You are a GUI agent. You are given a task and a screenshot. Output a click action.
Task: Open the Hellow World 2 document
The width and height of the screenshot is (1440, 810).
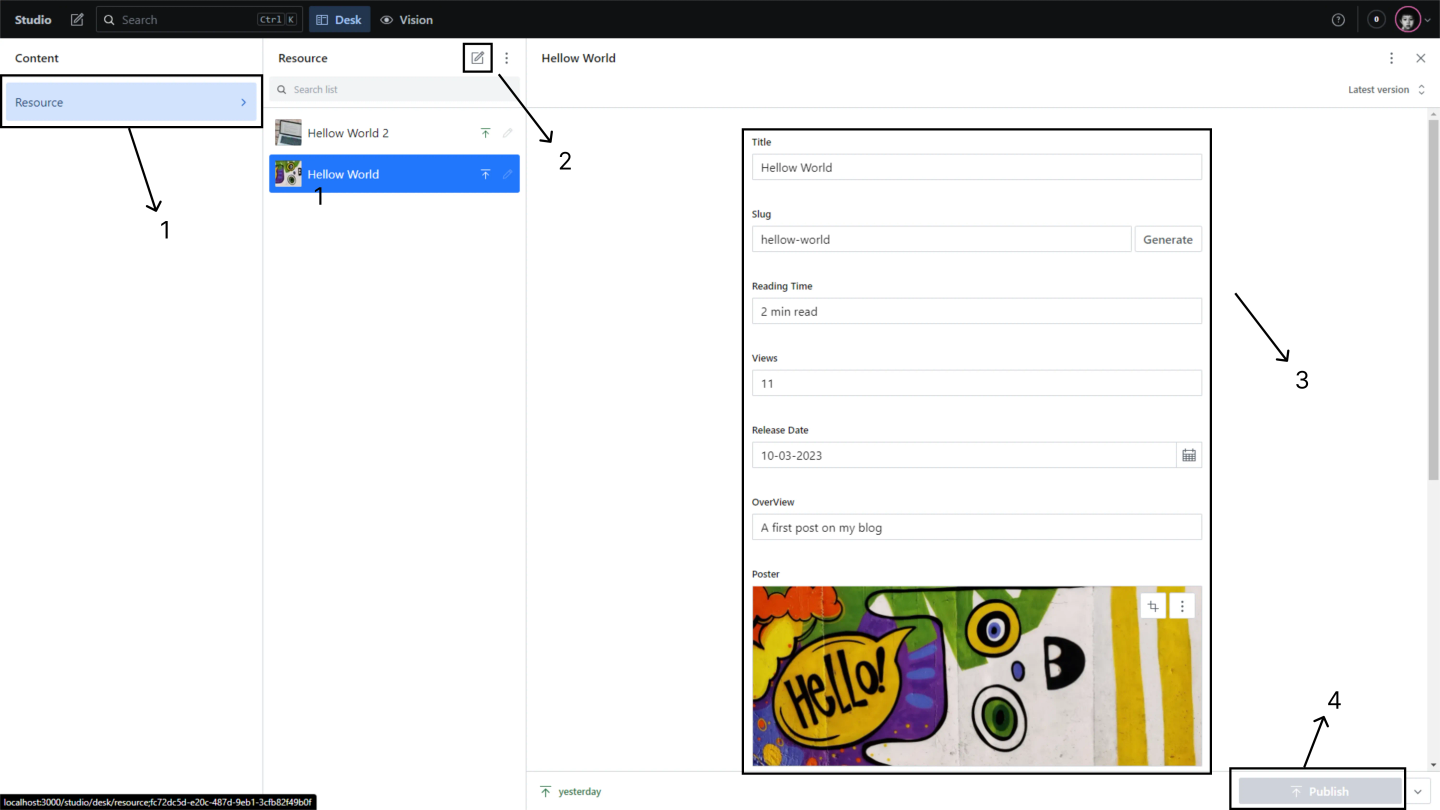point(394,133)
